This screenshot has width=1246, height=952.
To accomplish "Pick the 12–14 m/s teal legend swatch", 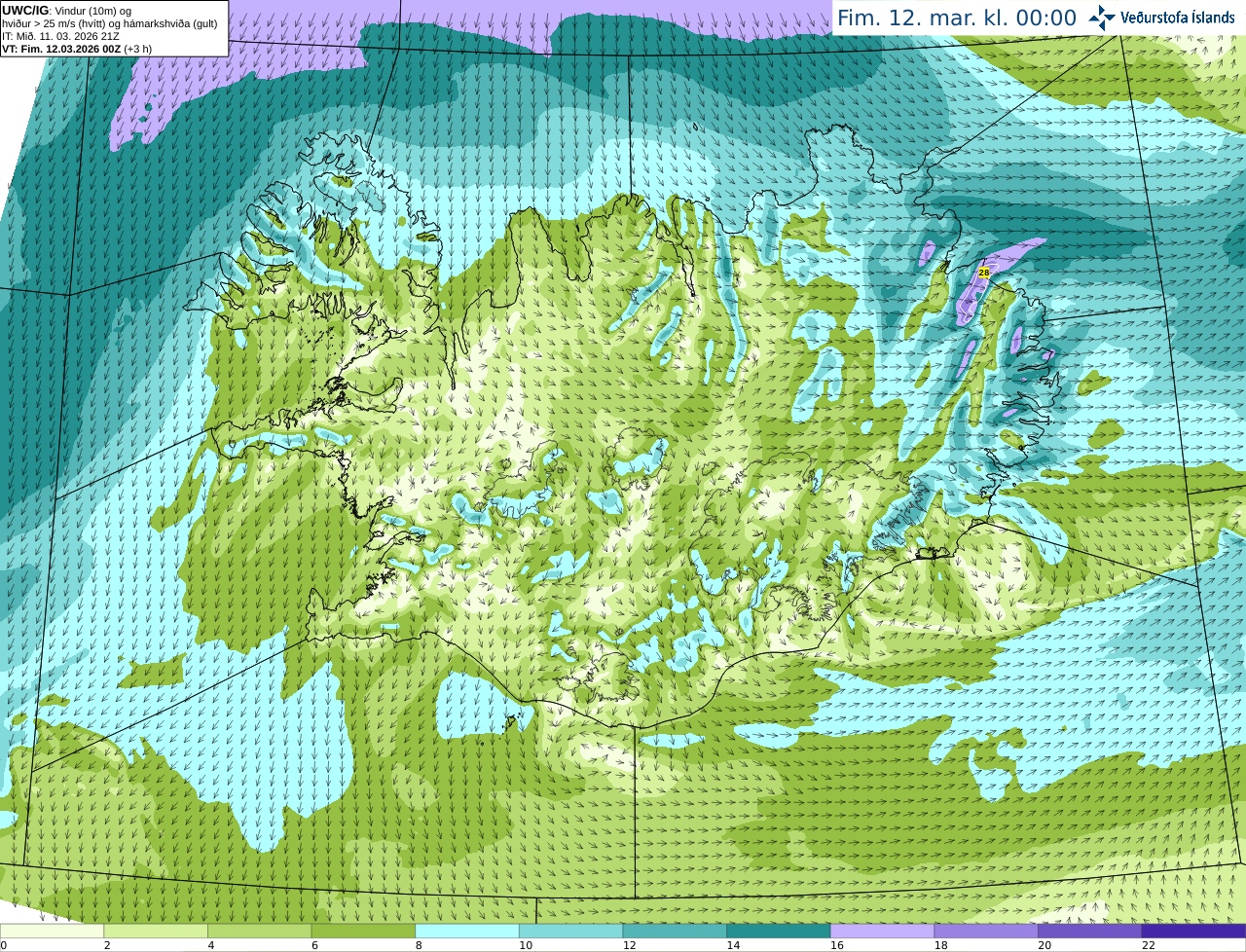I will pyautogui.click(x=675, y=932).
